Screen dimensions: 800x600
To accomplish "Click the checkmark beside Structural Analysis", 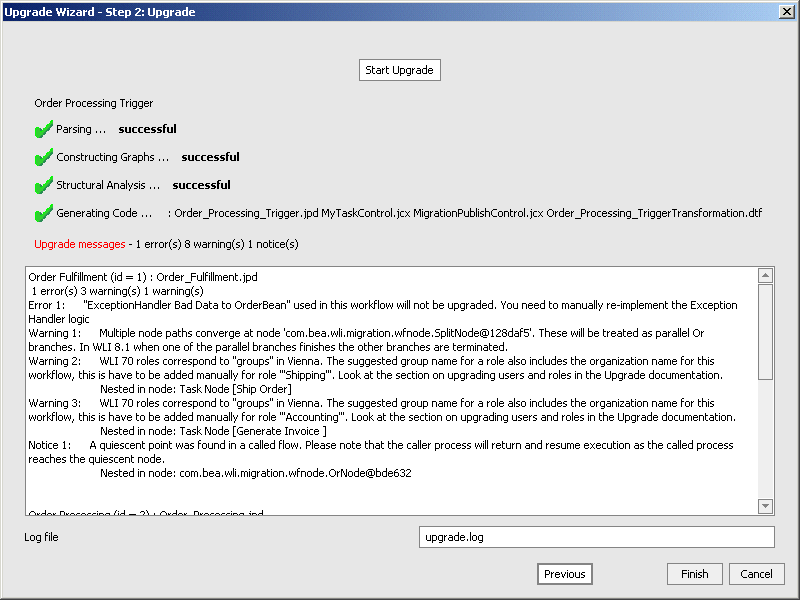I will (44, 185).
